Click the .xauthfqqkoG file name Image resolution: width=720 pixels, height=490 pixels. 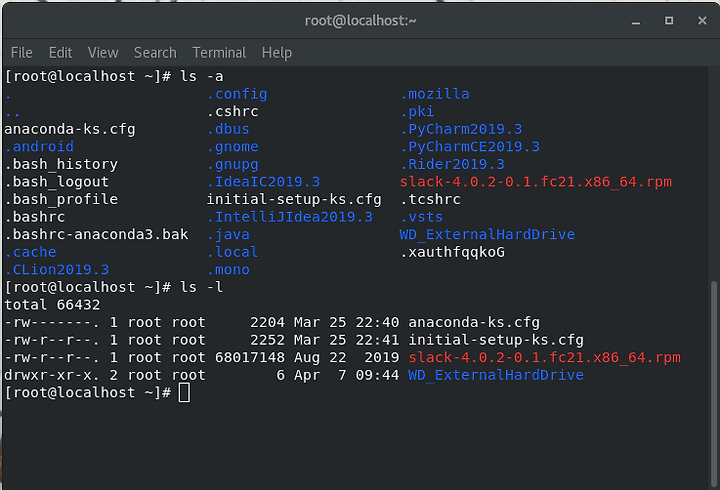point(452,252)
